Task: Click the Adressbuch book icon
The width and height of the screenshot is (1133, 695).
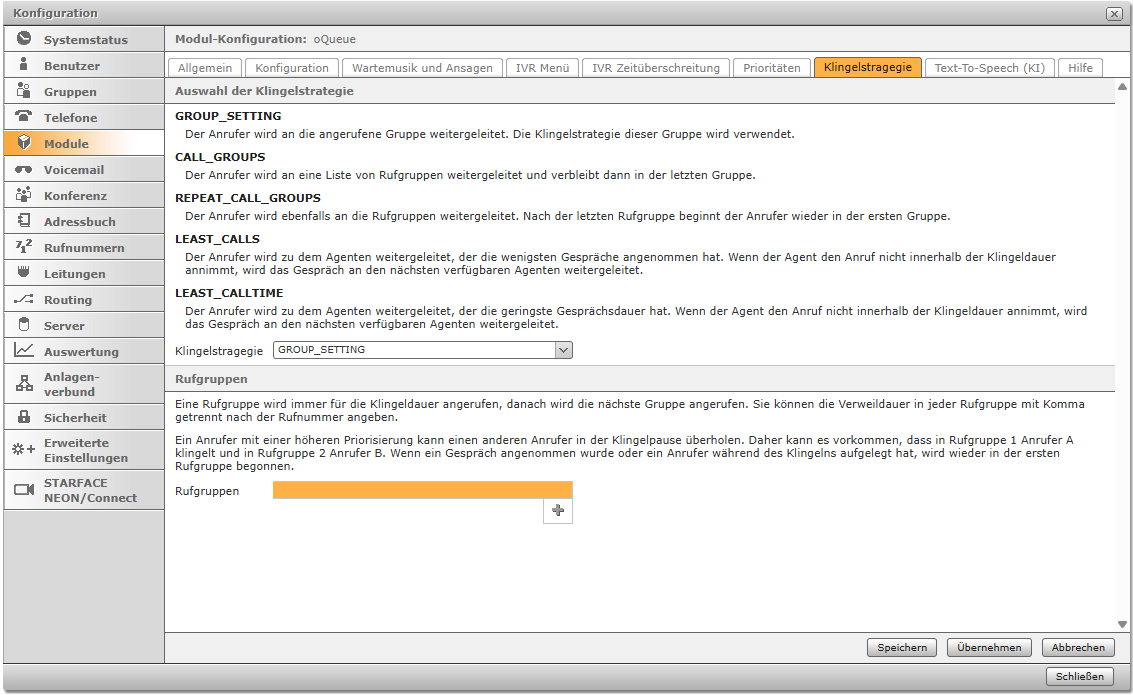Action: click(24, 221)
